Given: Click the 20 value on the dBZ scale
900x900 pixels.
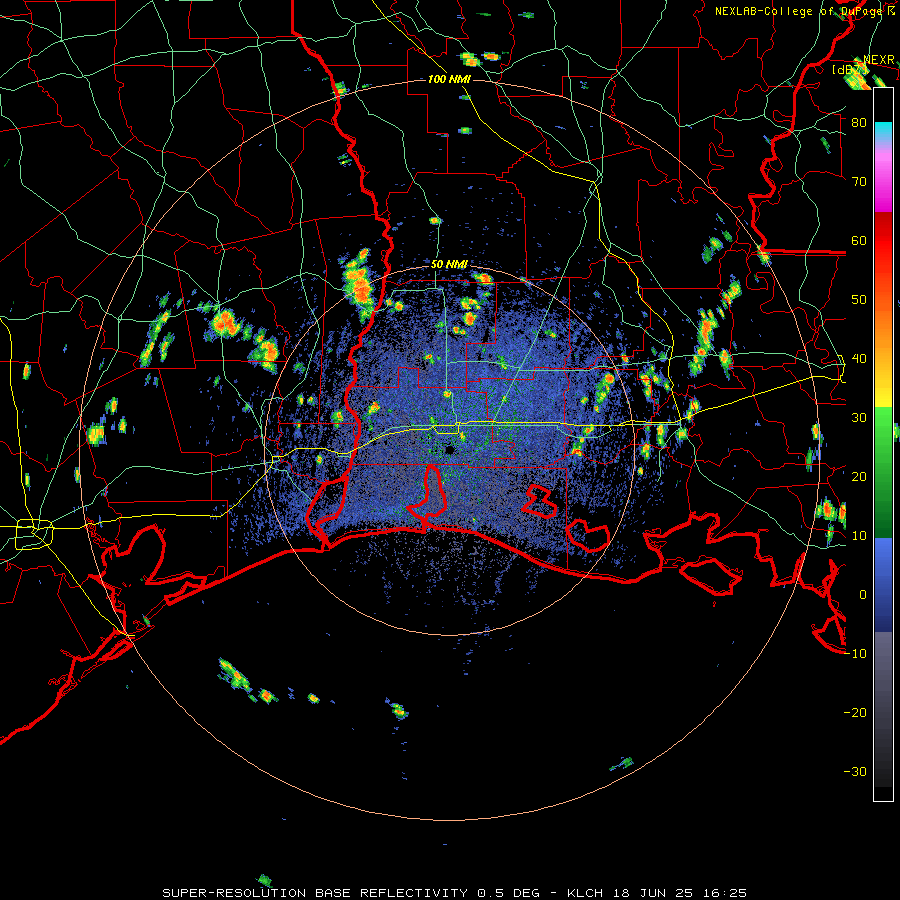Looking at the screenshot, I should [x=859, y=477].
